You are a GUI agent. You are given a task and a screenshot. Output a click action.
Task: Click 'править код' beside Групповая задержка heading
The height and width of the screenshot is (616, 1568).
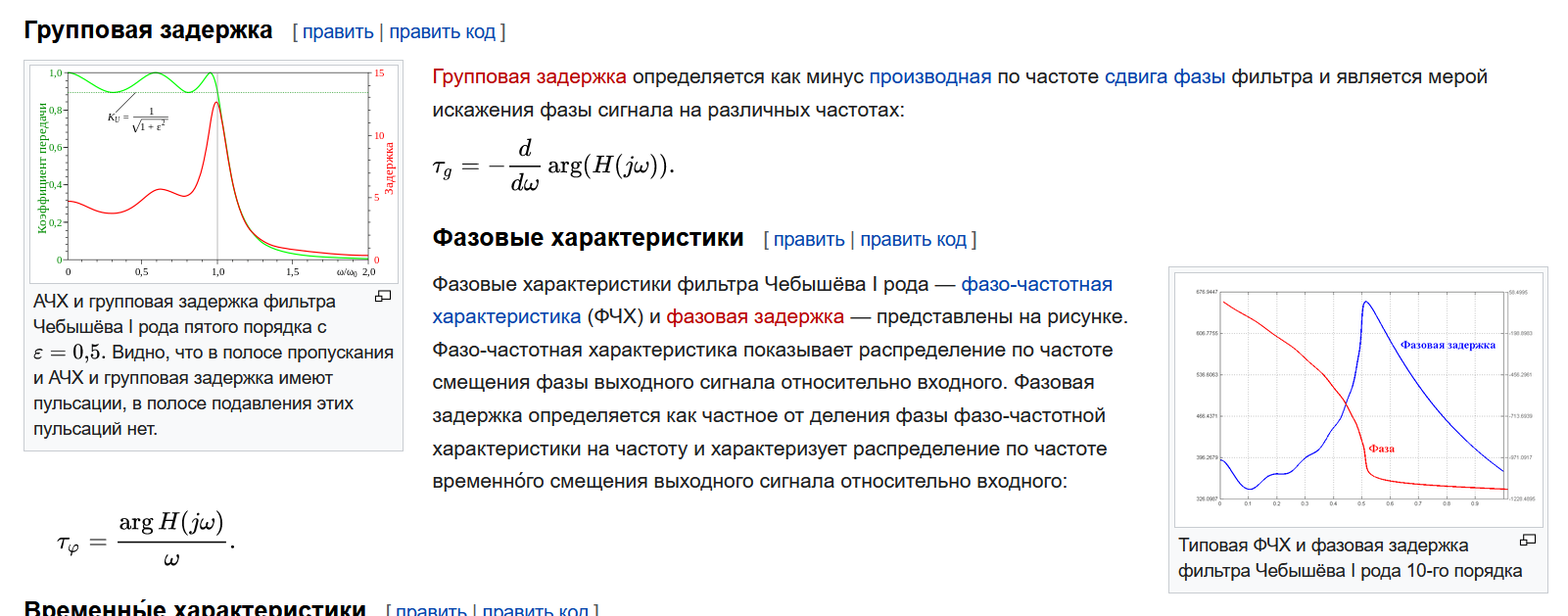pos(442,31)
